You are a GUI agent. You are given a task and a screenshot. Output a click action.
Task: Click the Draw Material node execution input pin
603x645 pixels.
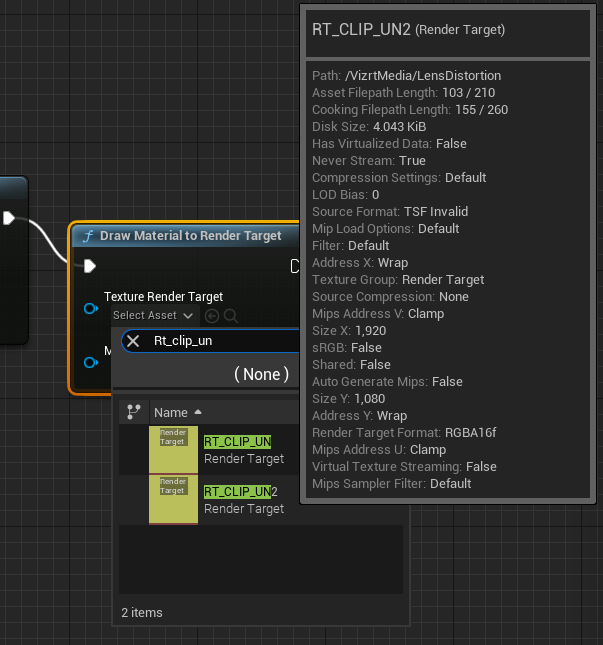tap(90, 266)
